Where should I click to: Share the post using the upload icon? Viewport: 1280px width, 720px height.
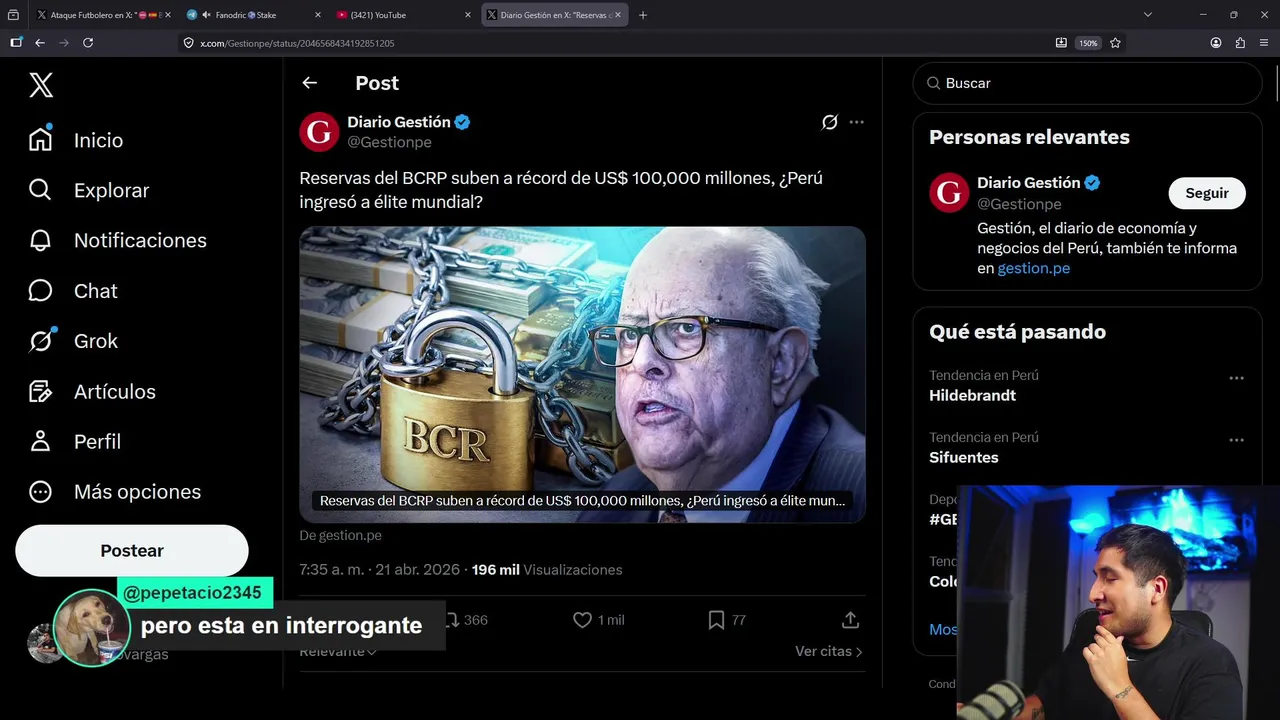(850, 620)
